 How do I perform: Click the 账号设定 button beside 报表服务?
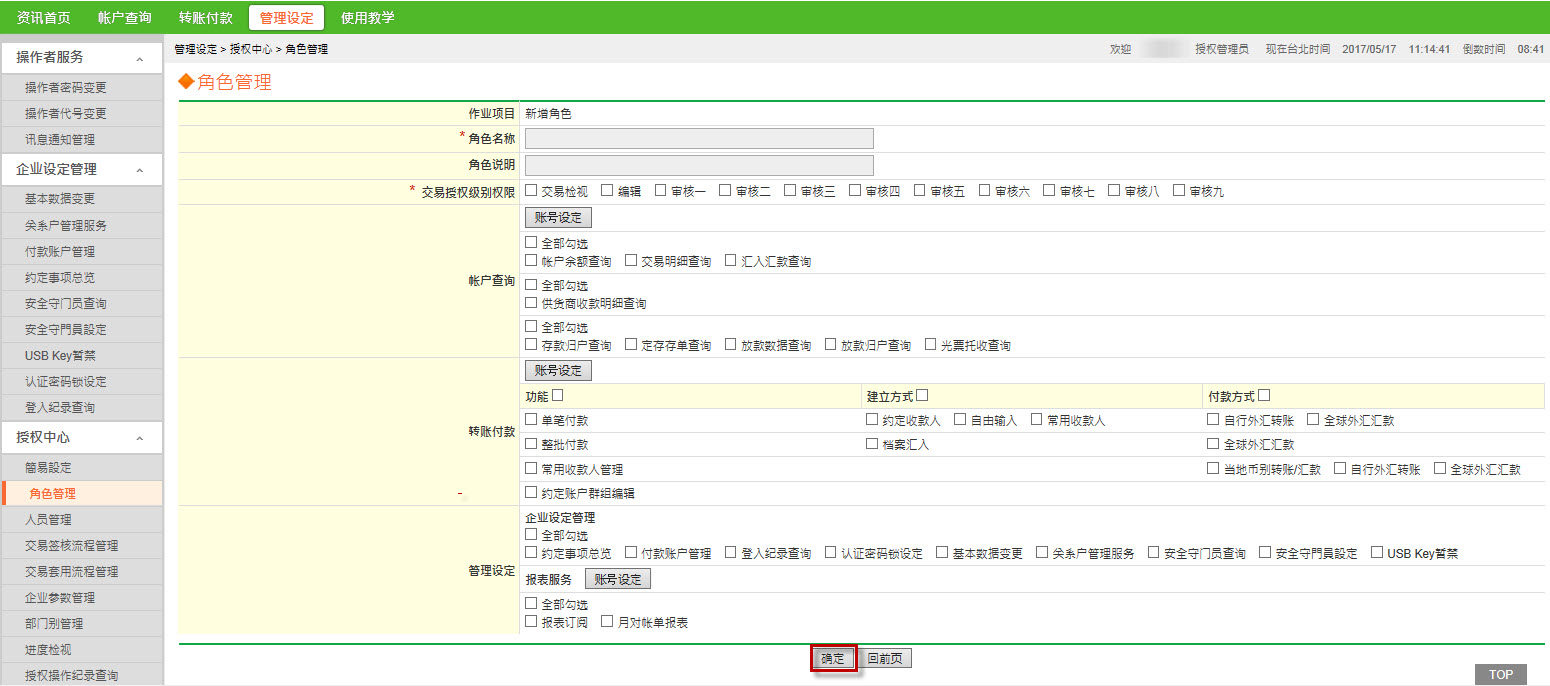tap(618, 579)
